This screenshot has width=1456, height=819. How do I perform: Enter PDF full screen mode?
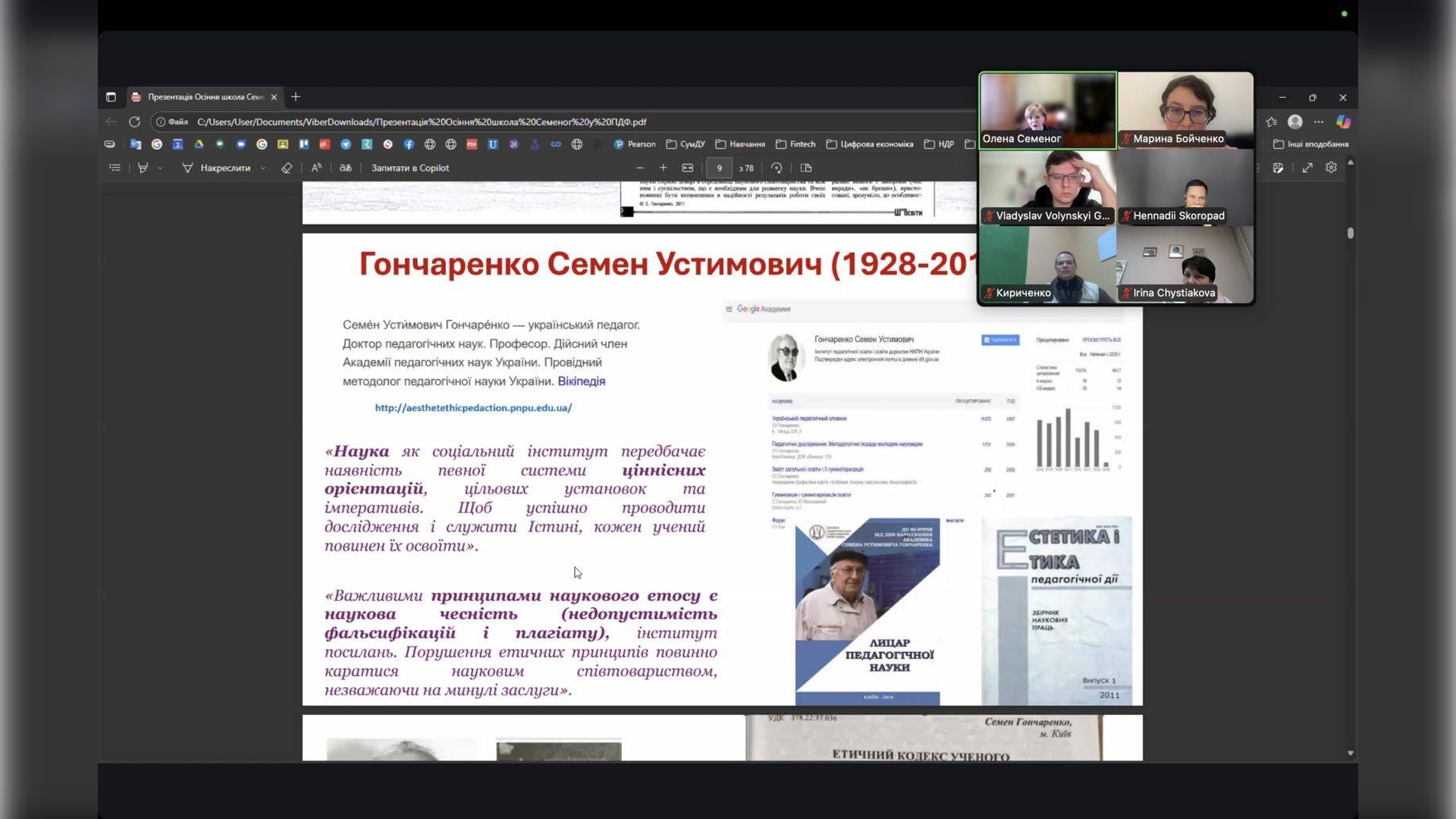1307,168
